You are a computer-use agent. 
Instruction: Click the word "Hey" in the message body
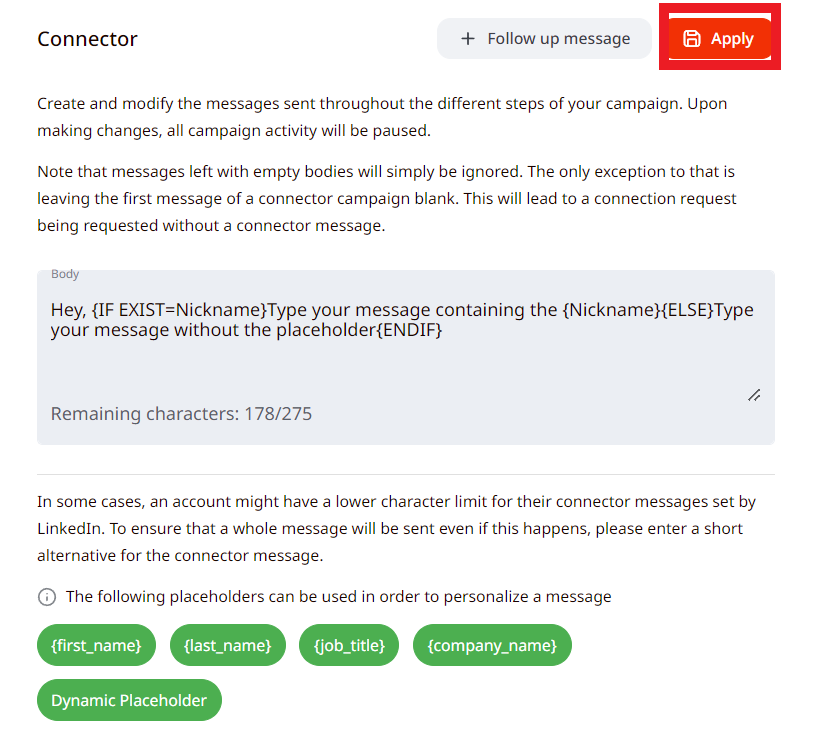click(66, 310)
